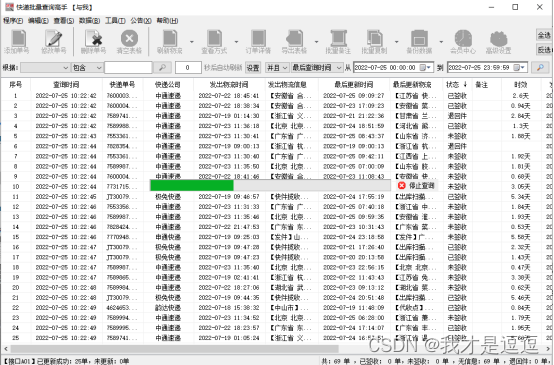Click 退回件 status in row 3
This screenshot has width=554, height=365.
457,116
